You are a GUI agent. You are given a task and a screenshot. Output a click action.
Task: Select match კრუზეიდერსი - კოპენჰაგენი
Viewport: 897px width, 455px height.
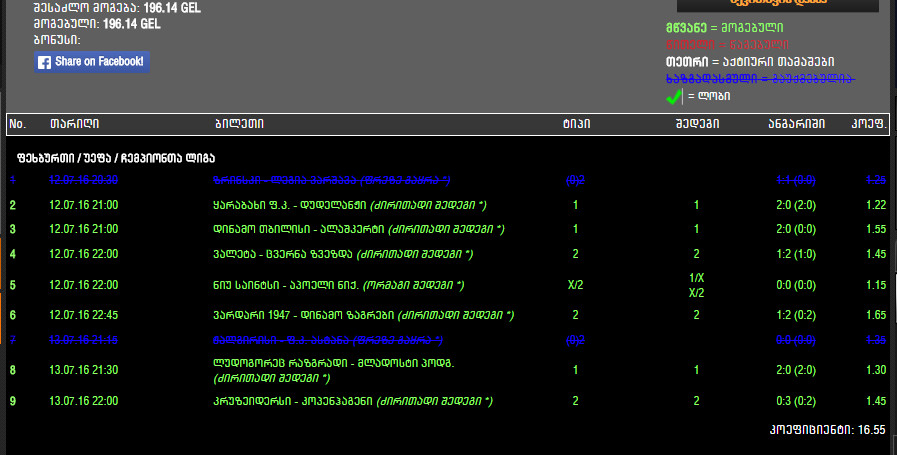pos(352,401)
